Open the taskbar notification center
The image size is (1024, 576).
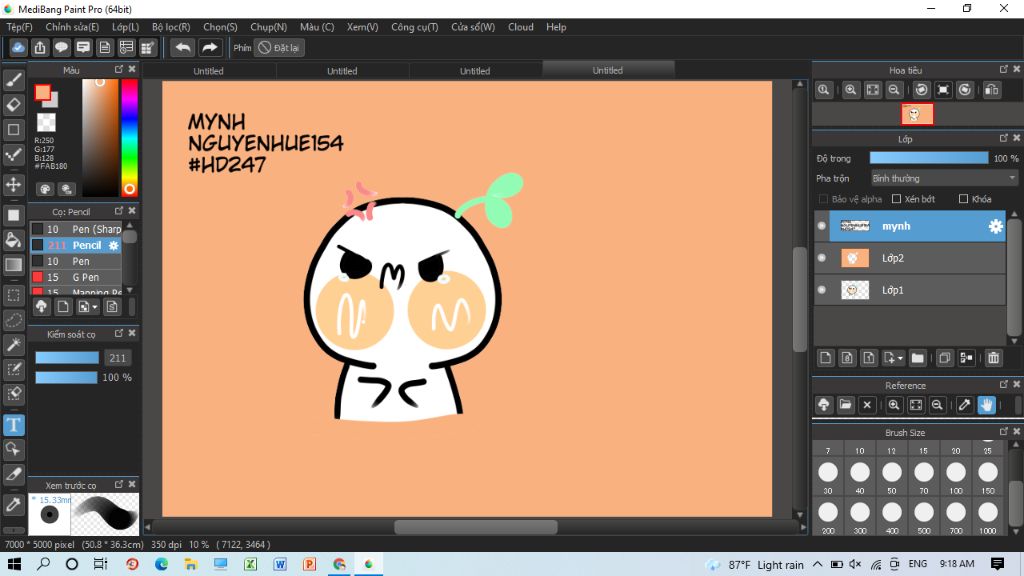[997, 564]
